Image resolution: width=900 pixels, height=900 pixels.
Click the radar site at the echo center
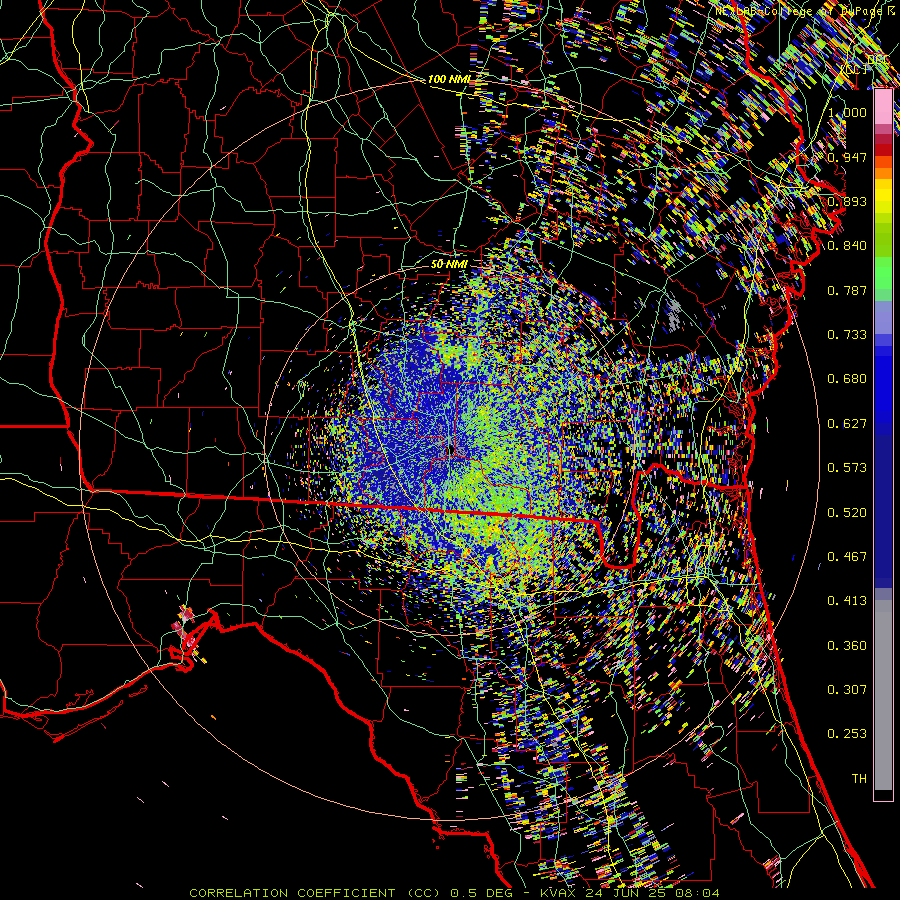(452, 449)
